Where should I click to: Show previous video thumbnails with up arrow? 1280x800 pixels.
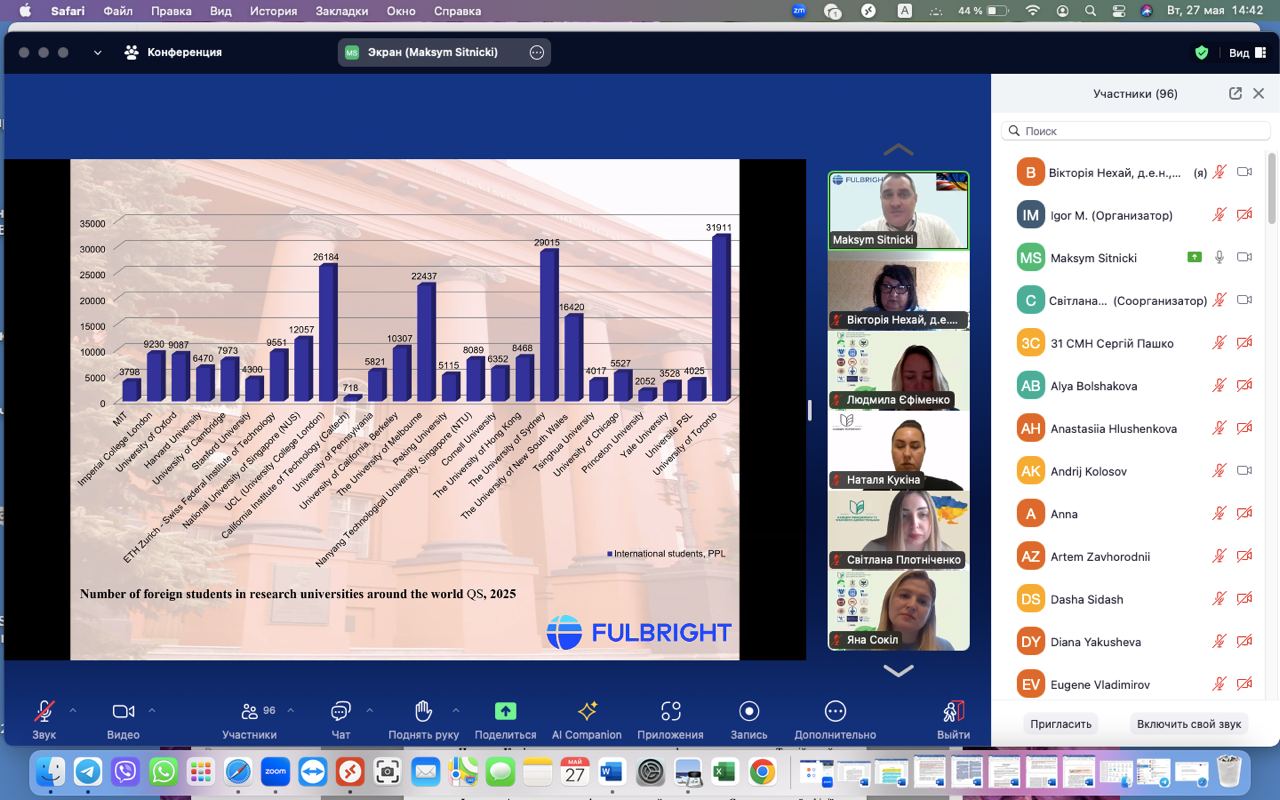pos(898,150)
